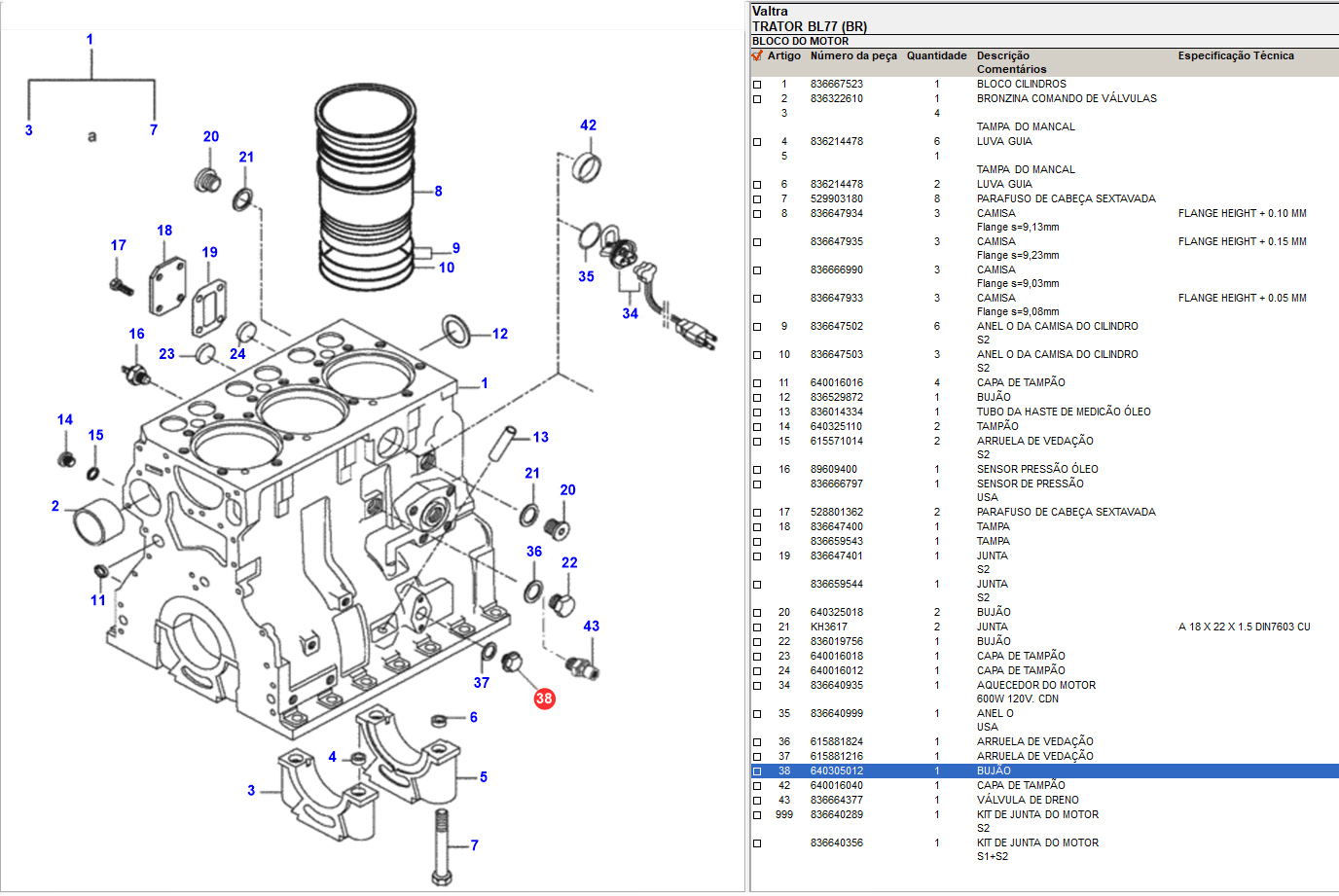
Task: Select callout 43 drain valve label
Action: tap(591, 627)
